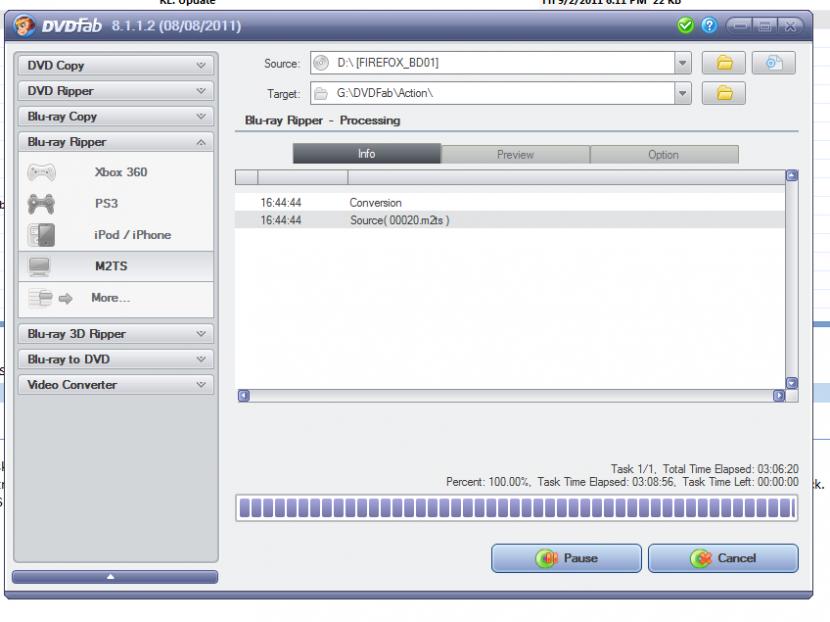Switch to the Info tab

(367, 154)
